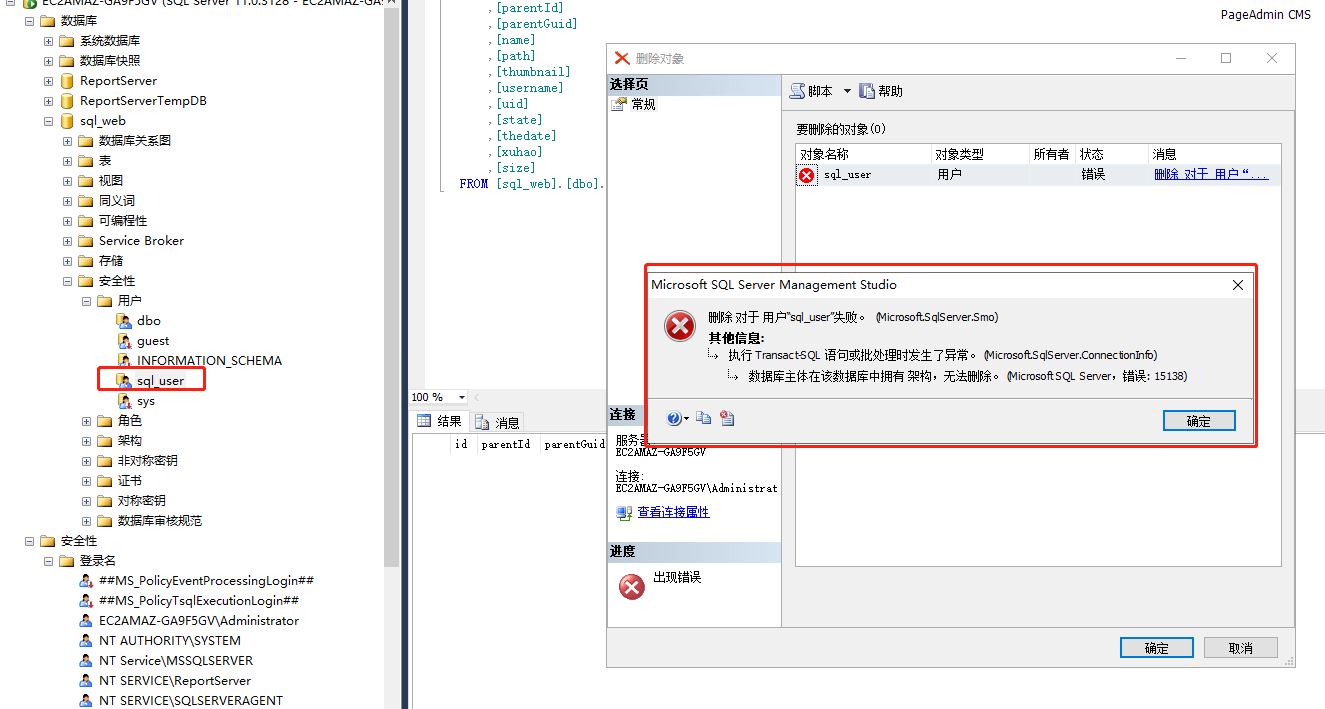The image size is (1325, 709).
Task: Collapse the database-level 安全性 folder
Action: 67,281
